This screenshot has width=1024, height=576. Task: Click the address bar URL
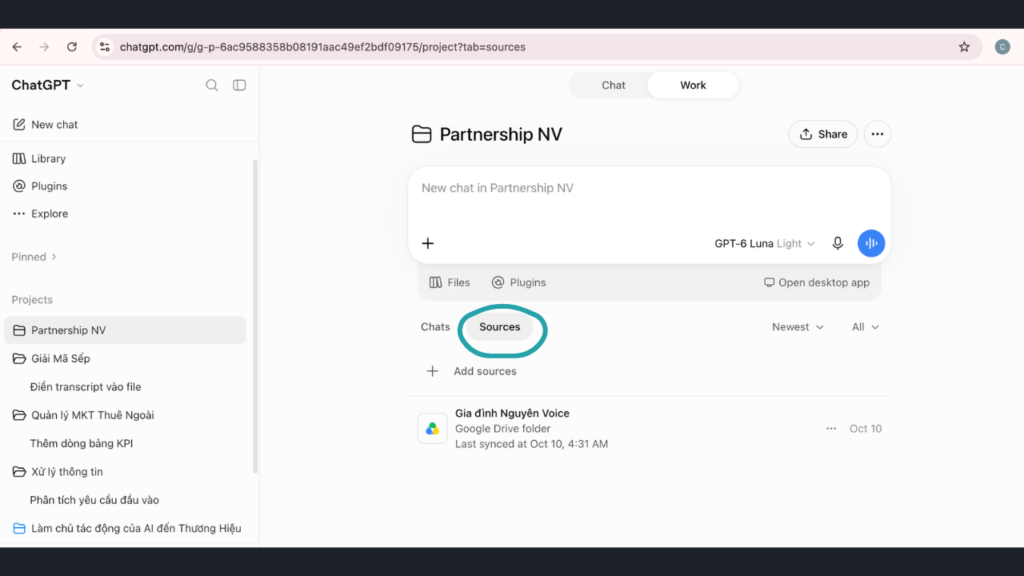(323, 47)
